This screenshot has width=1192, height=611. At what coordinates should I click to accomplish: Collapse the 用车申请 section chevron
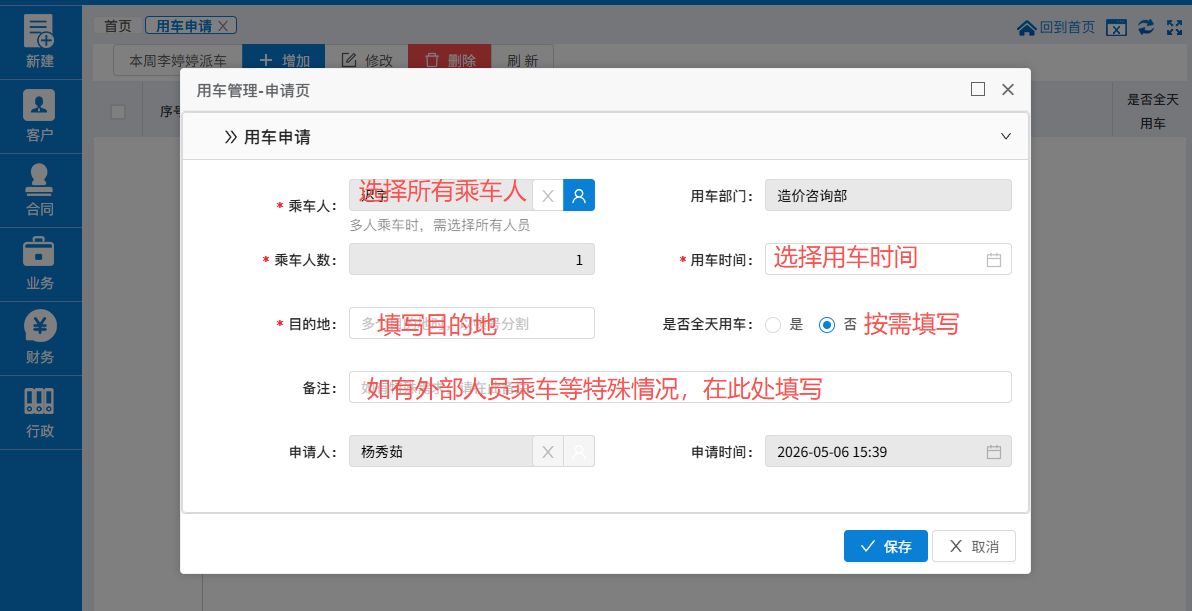(x=1006, y=136)
